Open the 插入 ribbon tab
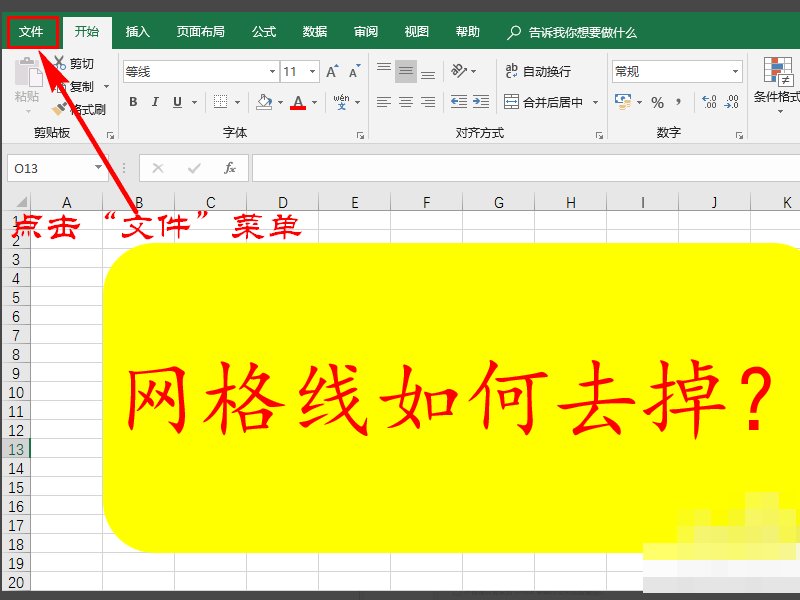This screenshot has height=600, width=800. 136,31
